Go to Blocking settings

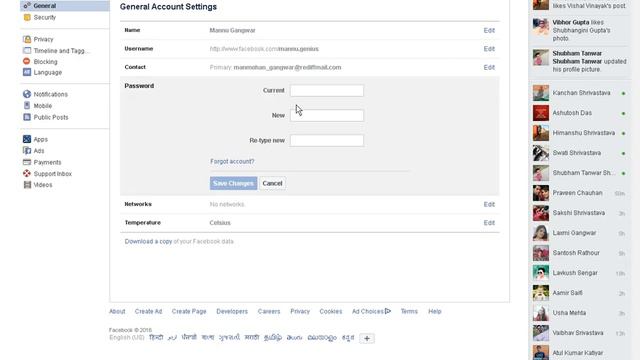[45, 62]
